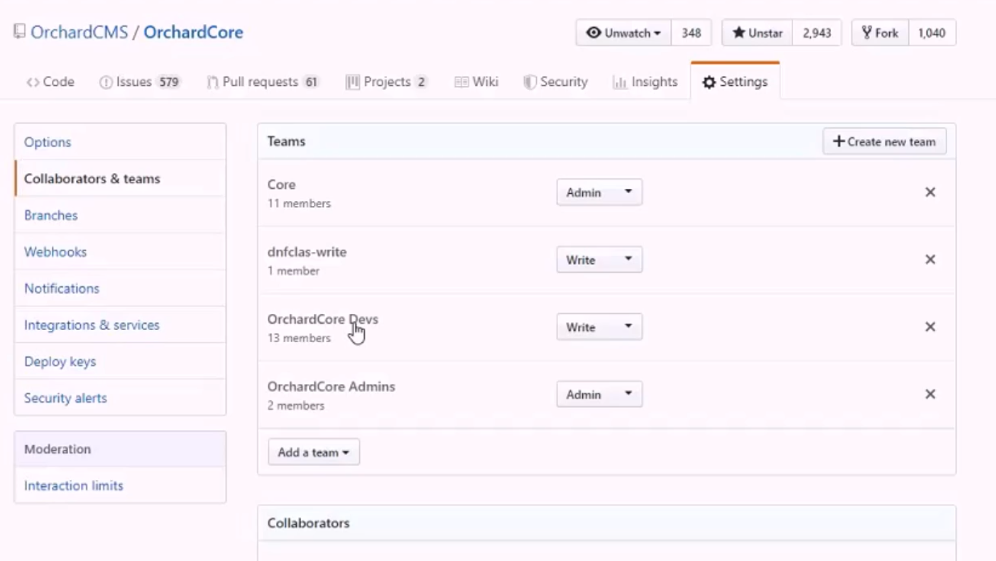This screenshot has width=996, height=561.
Task: Click the Unstar button
Action: [757, 32]
